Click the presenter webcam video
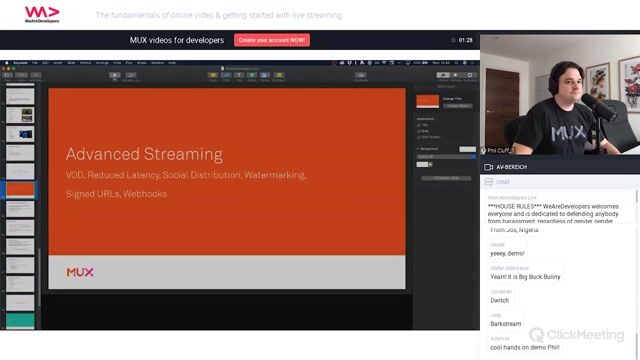Image resolution: width=640 pixels, height=360 pixels. click(560, 95)
